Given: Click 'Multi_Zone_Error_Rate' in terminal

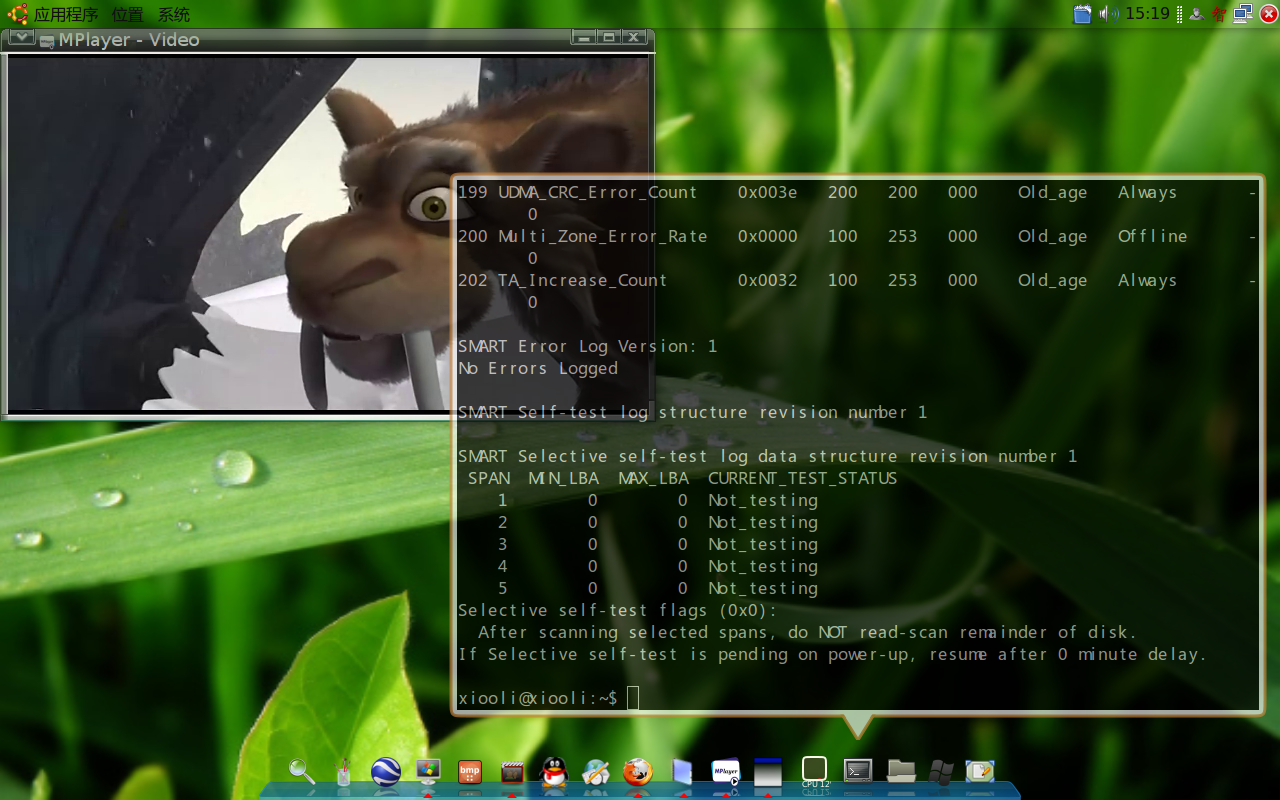Looking at the screenshot, I should click(x=603, y=236).
